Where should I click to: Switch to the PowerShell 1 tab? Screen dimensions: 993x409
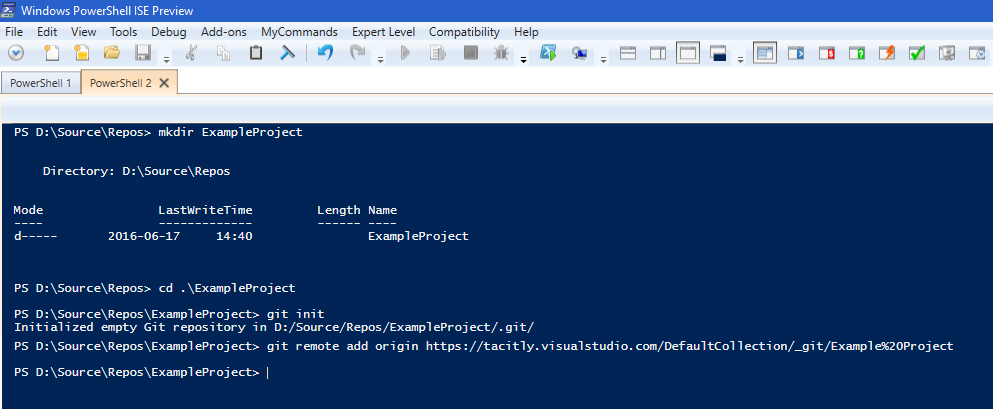pos(40,83)
